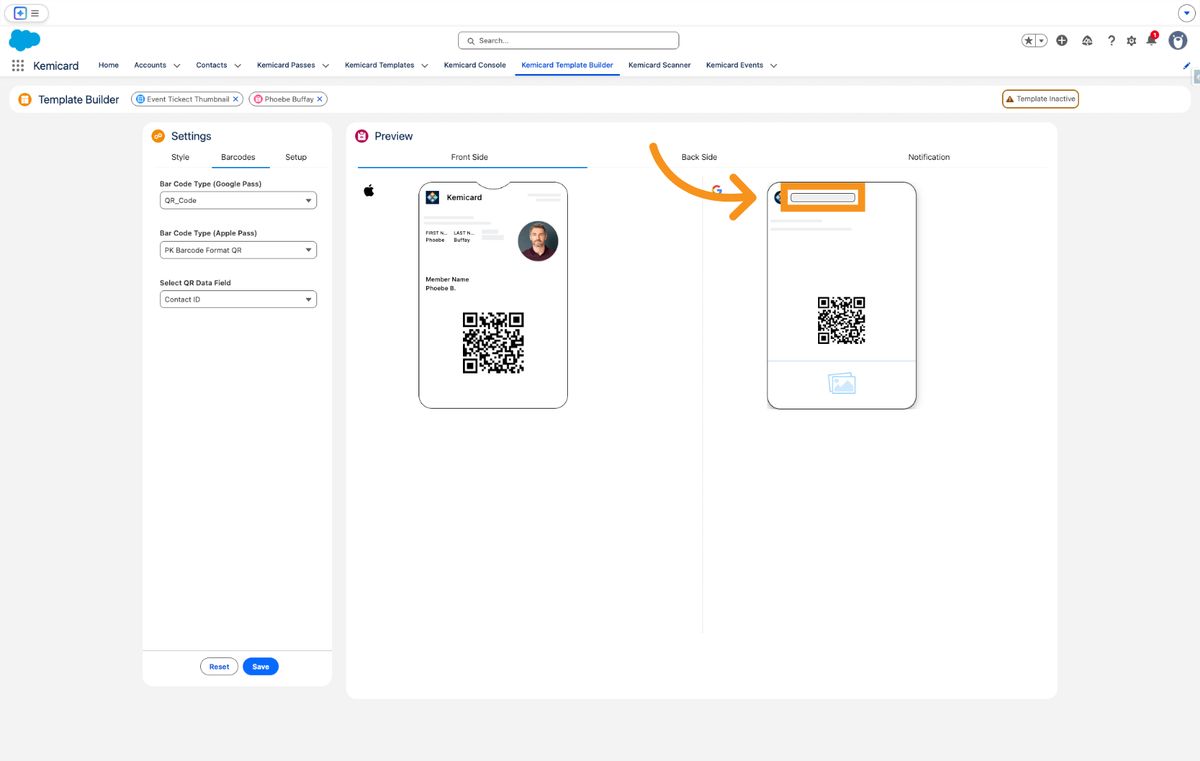This screenshot has height=761, width=1200.
Task: Click the QR code on Apple pass
Action: (493, 342)
